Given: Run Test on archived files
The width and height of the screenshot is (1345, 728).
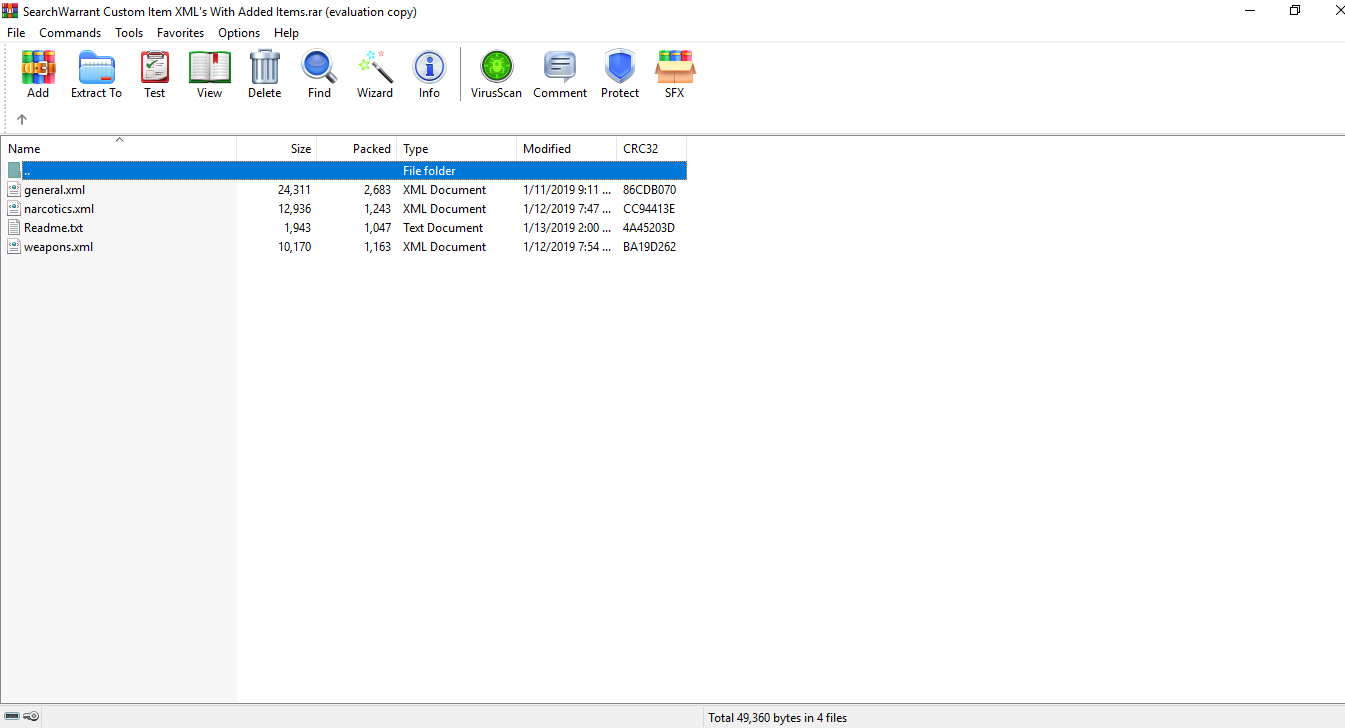Looking at the screenshot, I should [x=154, y=74].
